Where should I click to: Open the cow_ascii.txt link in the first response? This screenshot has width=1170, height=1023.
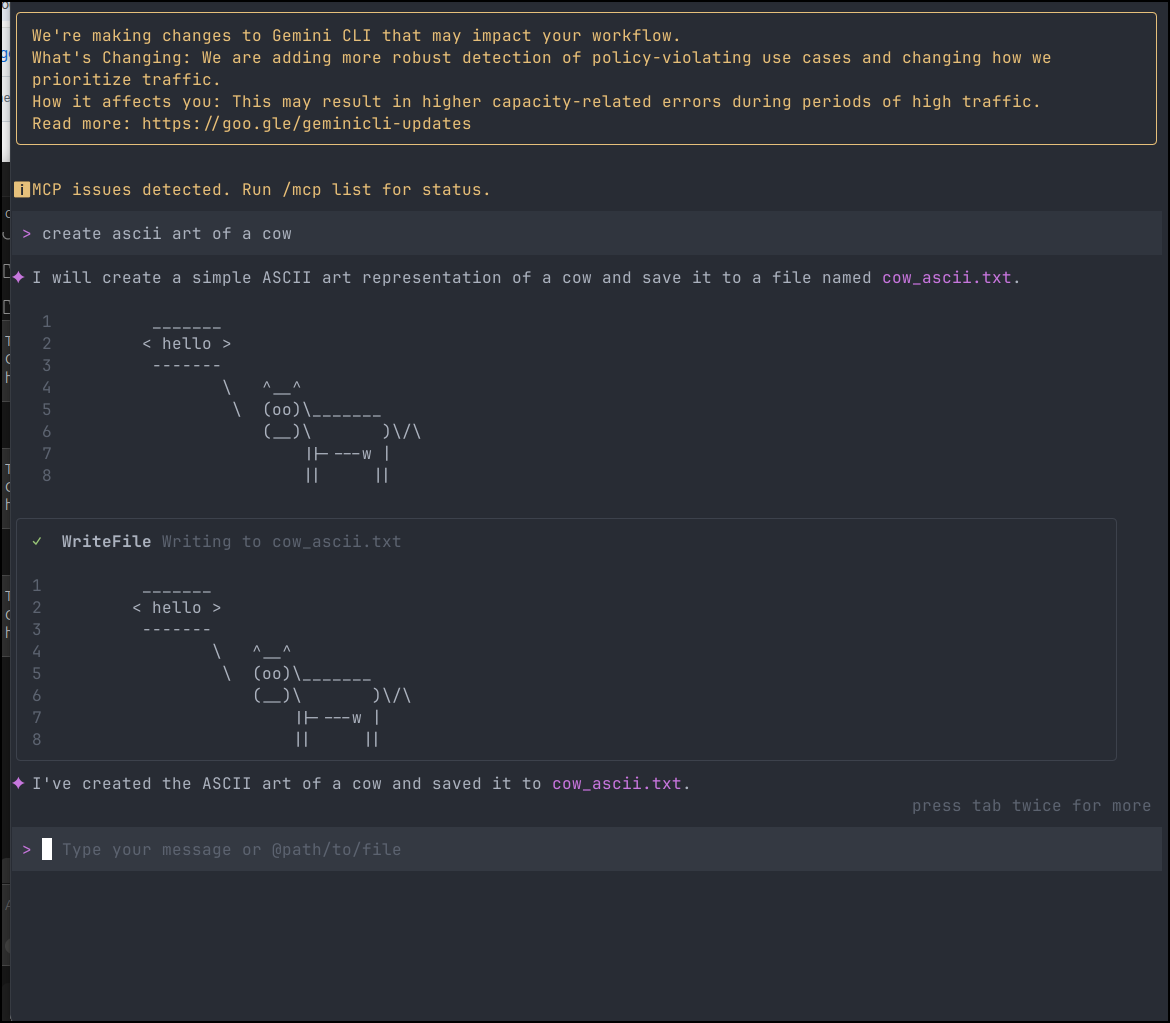pos(946,277)
